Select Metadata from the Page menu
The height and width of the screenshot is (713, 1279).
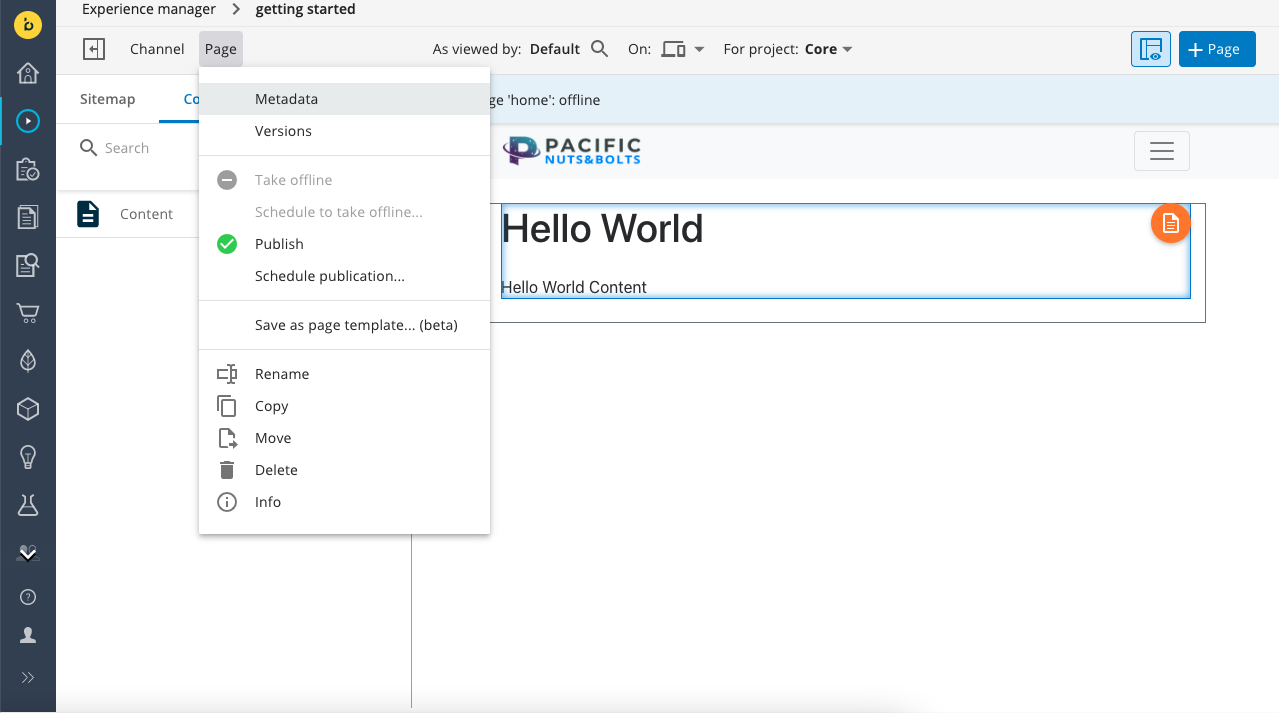(286, 99)
